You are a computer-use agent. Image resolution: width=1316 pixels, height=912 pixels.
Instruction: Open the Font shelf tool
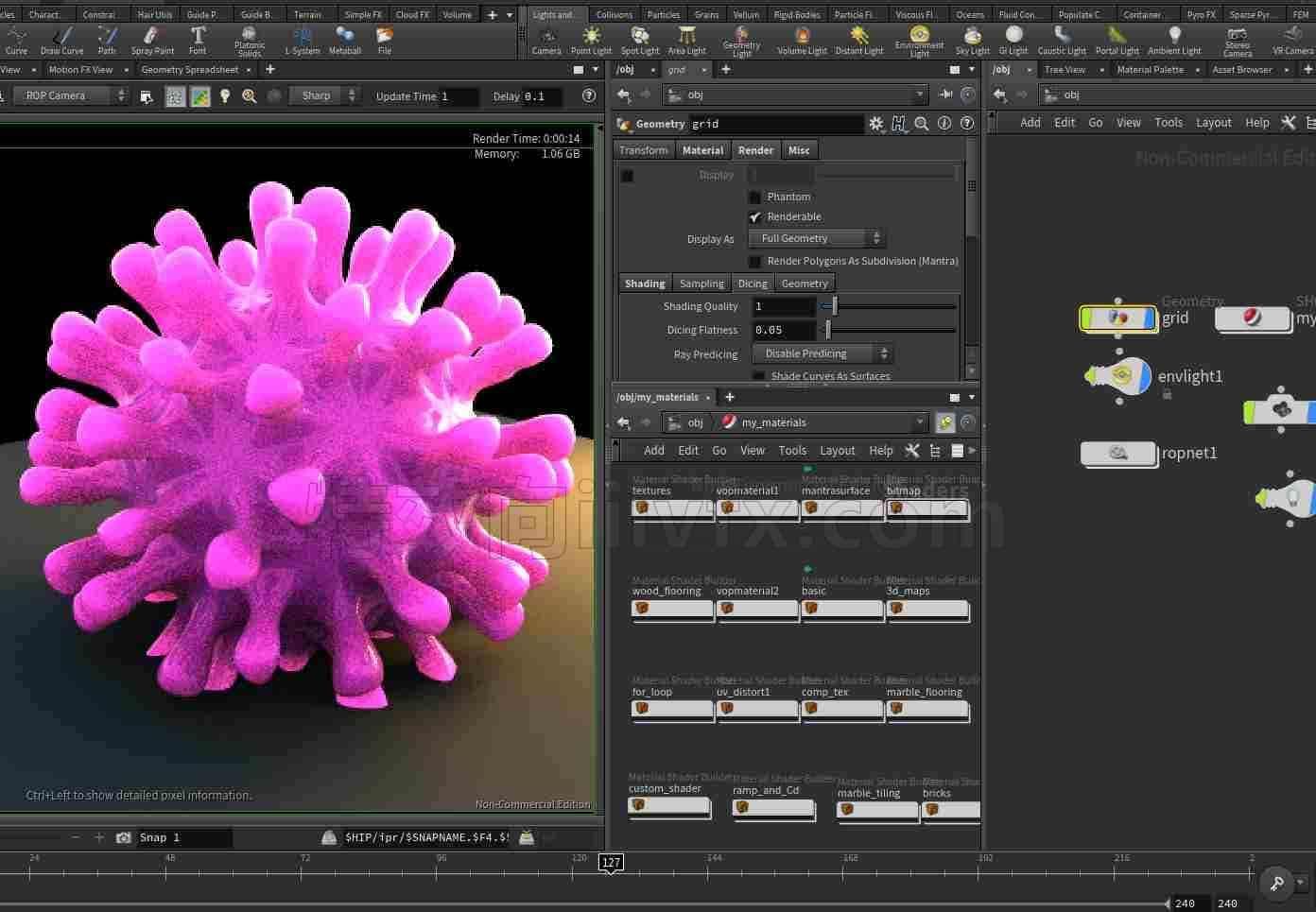click(x=198, y=40)
